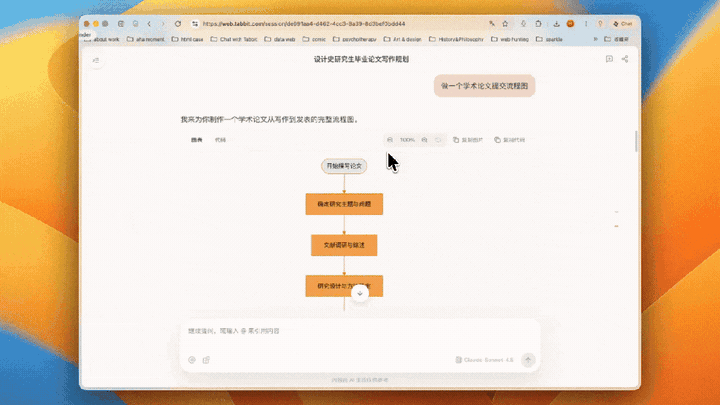Open the Chat button at the toolbar's right end
The image size is (720, 405).
623,24
